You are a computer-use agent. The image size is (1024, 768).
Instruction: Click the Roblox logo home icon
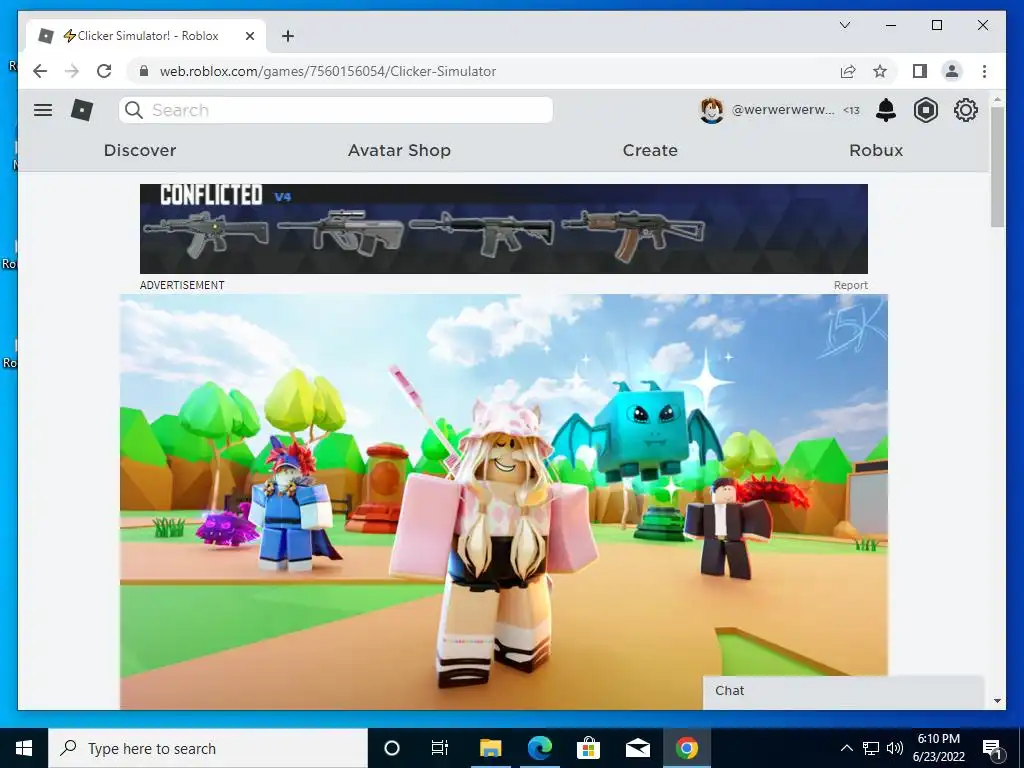[82, 110]
